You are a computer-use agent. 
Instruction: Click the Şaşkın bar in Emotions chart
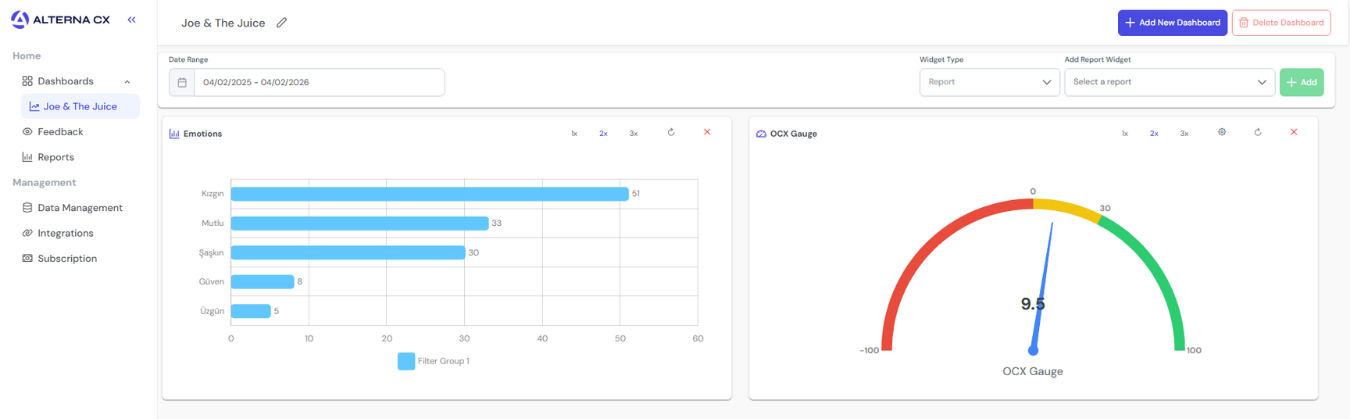pos(348,252)
